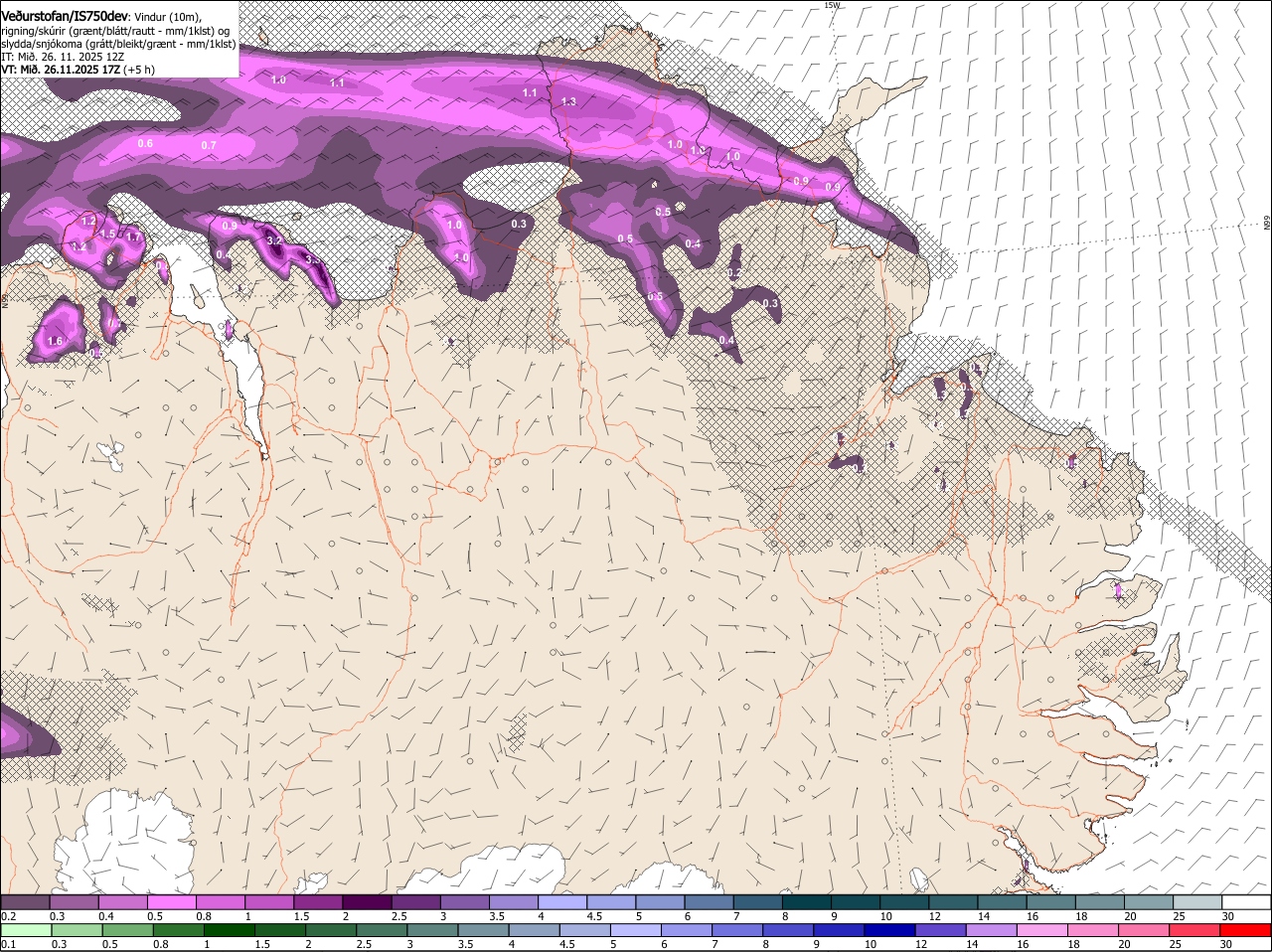Select the green swatch between 0.5 and 0.8
Image resolution: width=1272 pixels, height=952 pixels.
(127, 931)
